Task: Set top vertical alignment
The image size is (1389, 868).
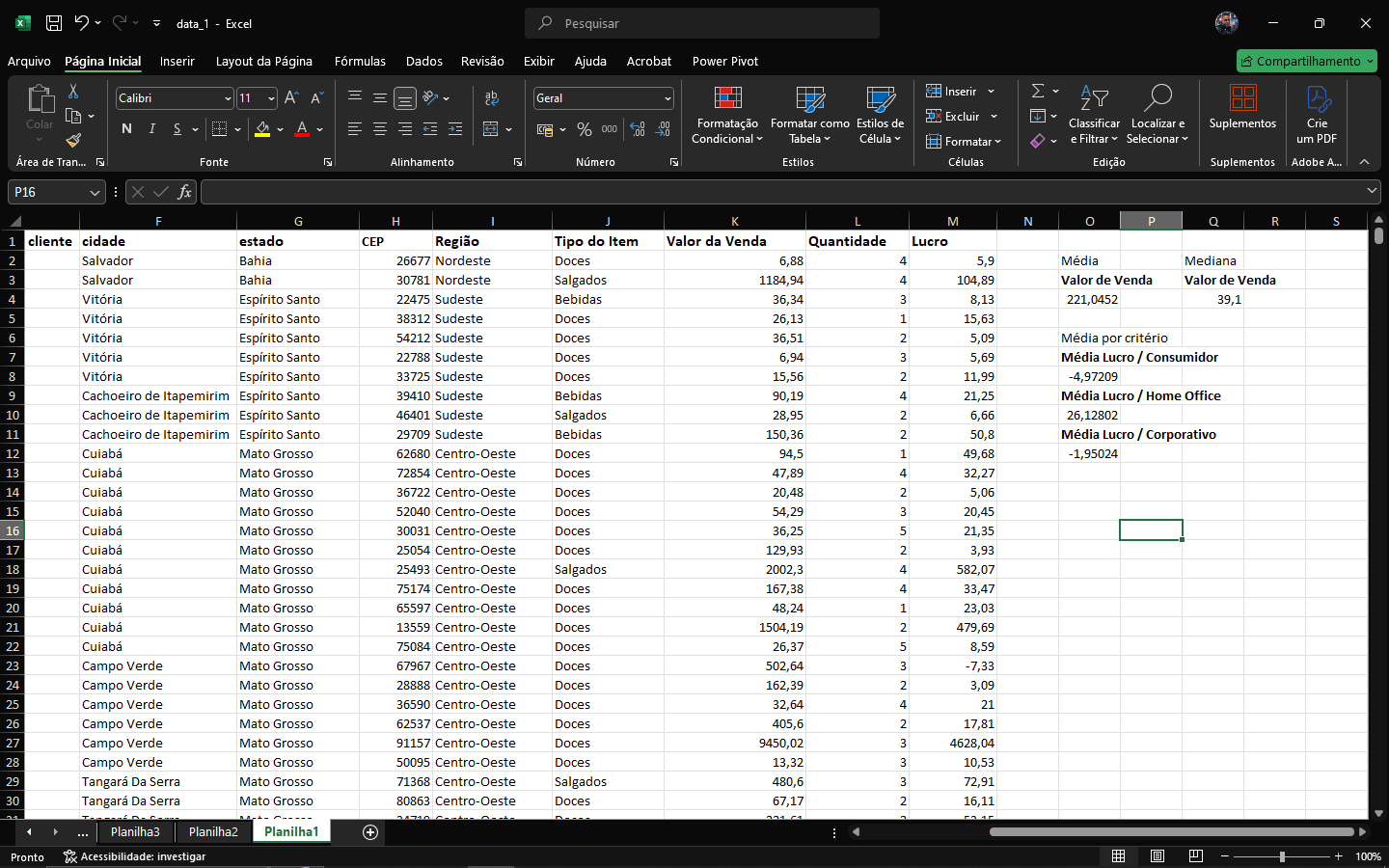Action: click(x=355, y=97)
